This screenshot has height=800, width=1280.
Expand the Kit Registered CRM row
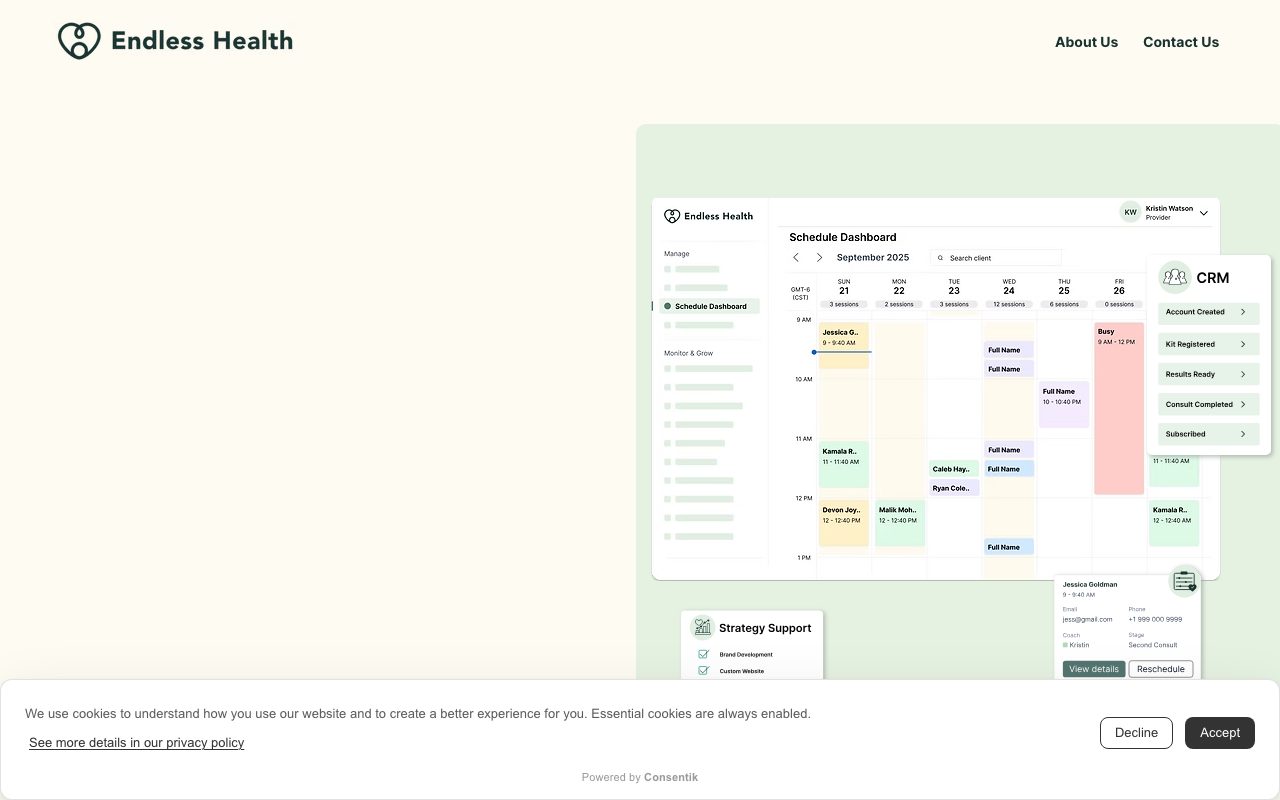(1209, 344)
